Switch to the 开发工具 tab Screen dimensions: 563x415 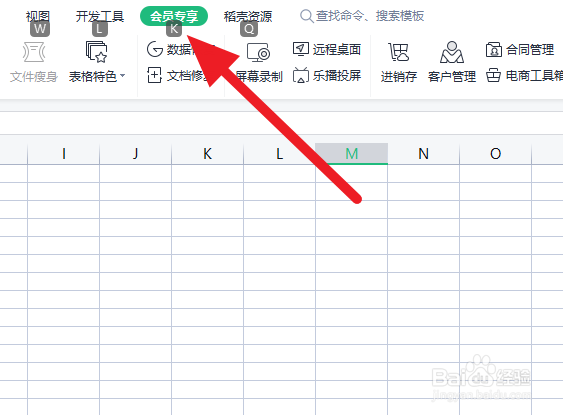tap(100, 16)
